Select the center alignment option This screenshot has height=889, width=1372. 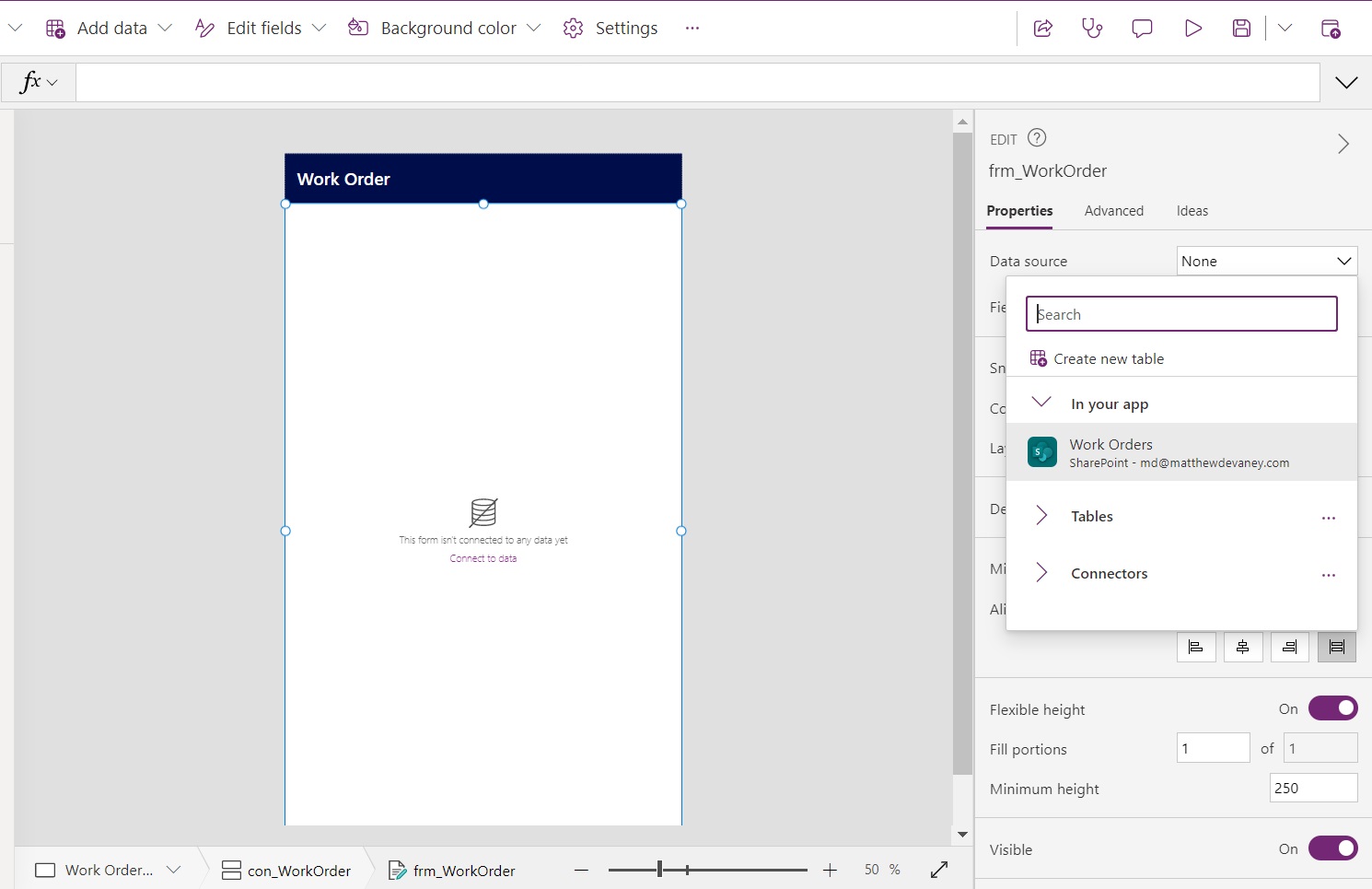(1243, 646)
